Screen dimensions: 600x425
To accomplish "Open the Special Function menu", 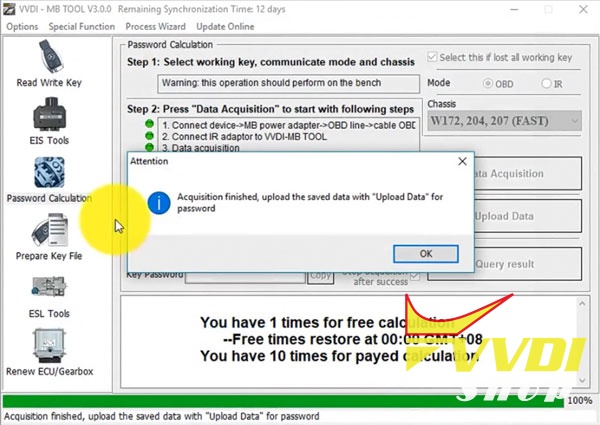I will coord(82,26).
